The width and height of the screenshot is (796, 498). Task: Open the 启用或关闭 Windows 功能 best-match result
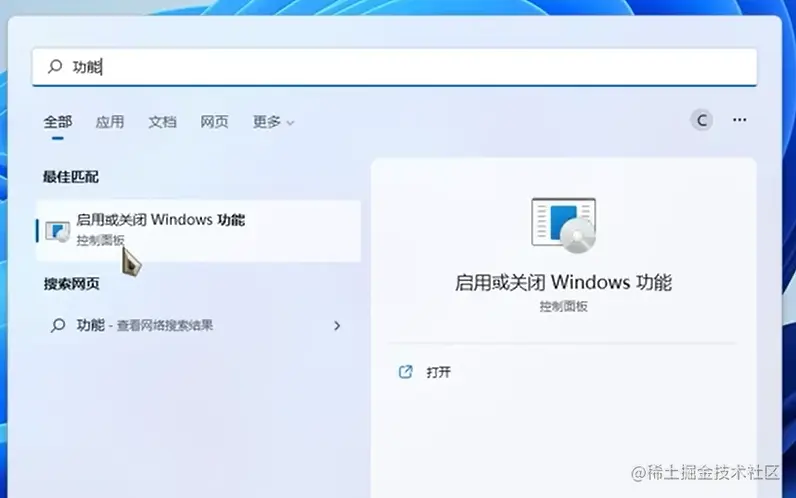click(198, 230)
